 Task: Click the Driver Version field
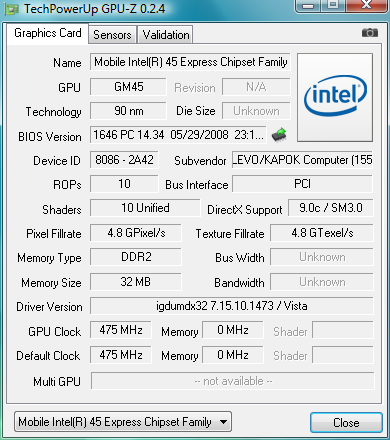pos(232,306)
